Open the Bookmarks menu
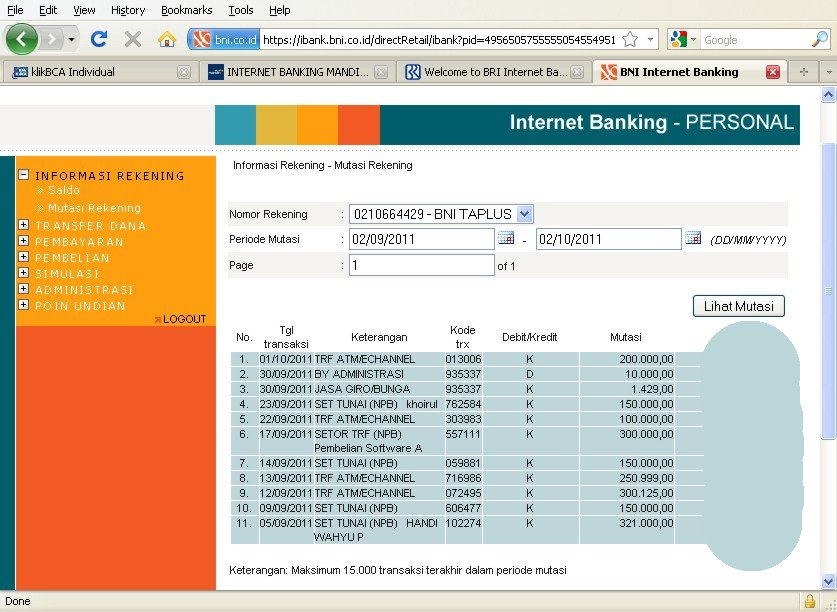Screen dimensions: 837x612 coord(186,10)
